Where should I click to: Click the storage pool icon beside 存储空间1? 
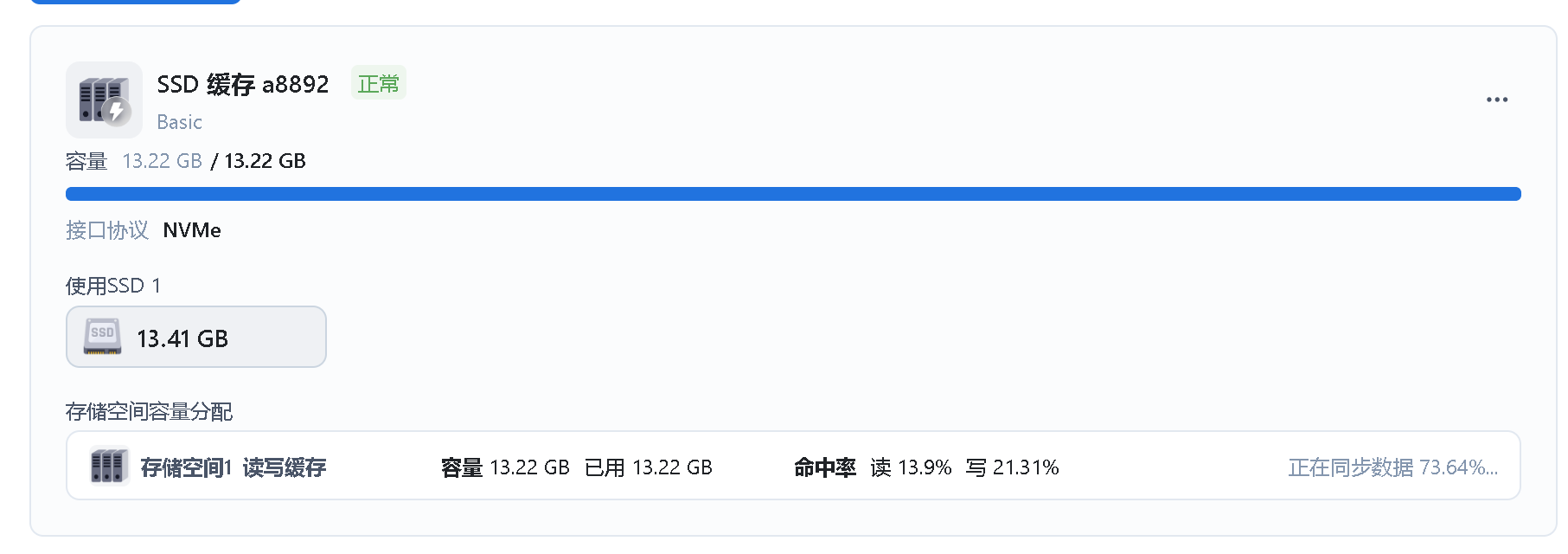(x=109, y=467)
